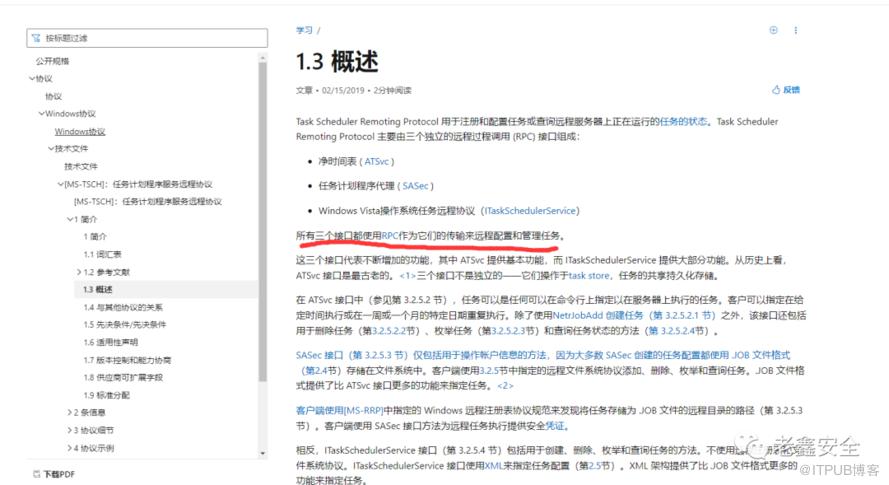Screen dimensions: 889x485
Task: Click the sidebar scrollbar down arrow
Action: [263, 453]
